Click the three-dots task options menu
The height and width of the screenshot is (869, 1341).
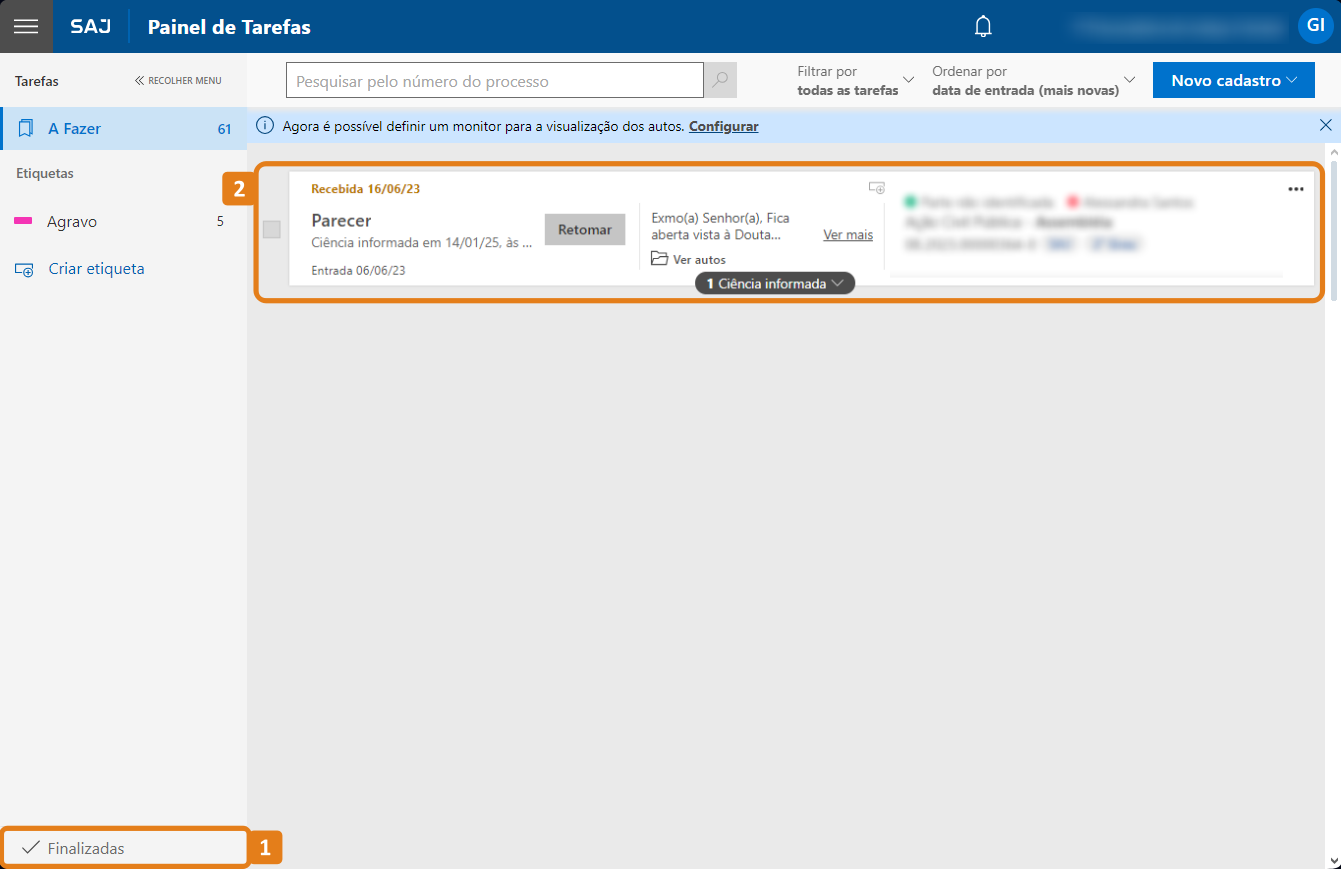pyautogui.click(x=1296, y=189)
